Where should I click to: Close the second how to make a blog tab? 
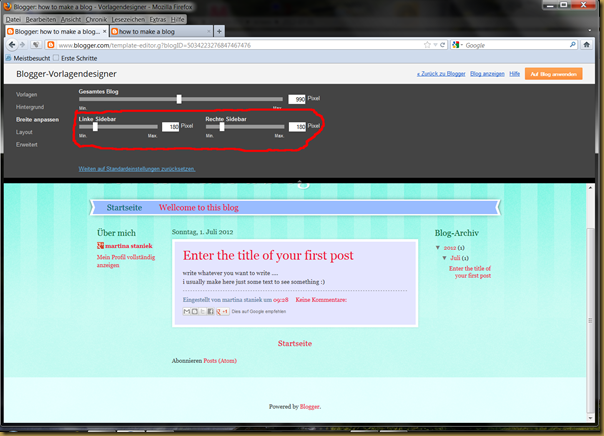click(x=209, y=31)
